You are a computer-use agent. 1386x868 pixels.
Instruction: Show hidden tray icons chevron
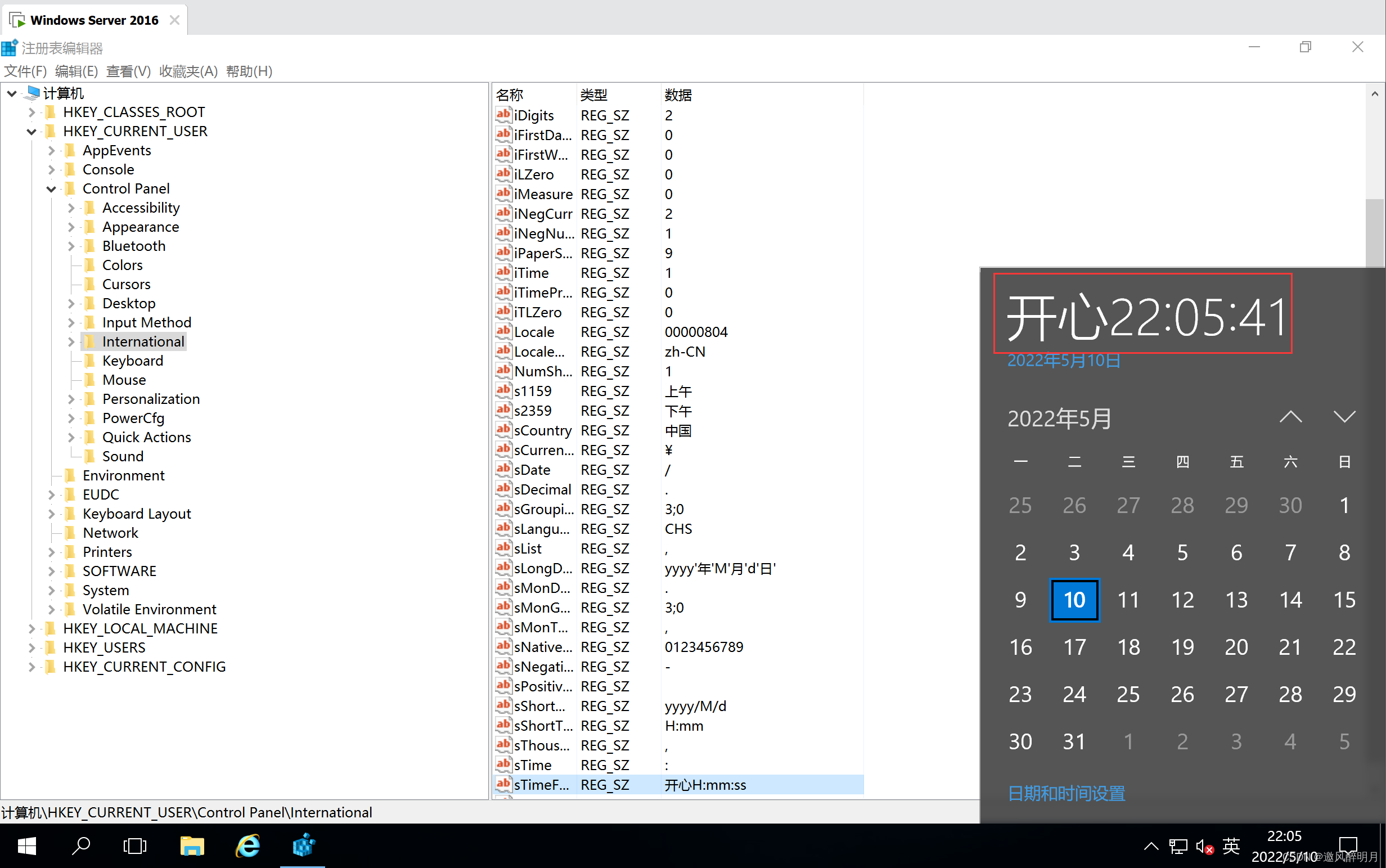tap(1151, 846)
